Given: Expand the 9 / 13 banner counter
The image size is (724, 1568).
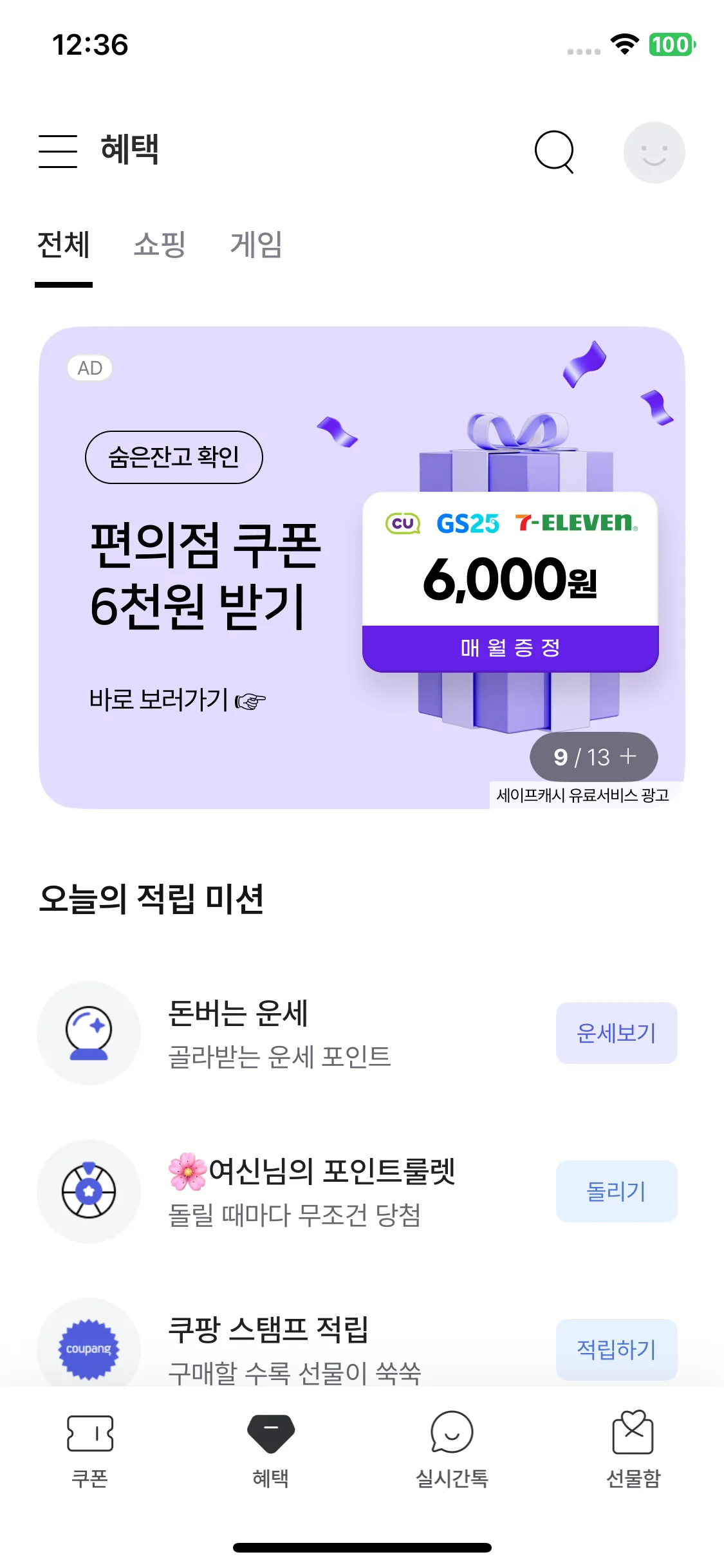Looking at the screenshot, I should [x=593, y=757].
